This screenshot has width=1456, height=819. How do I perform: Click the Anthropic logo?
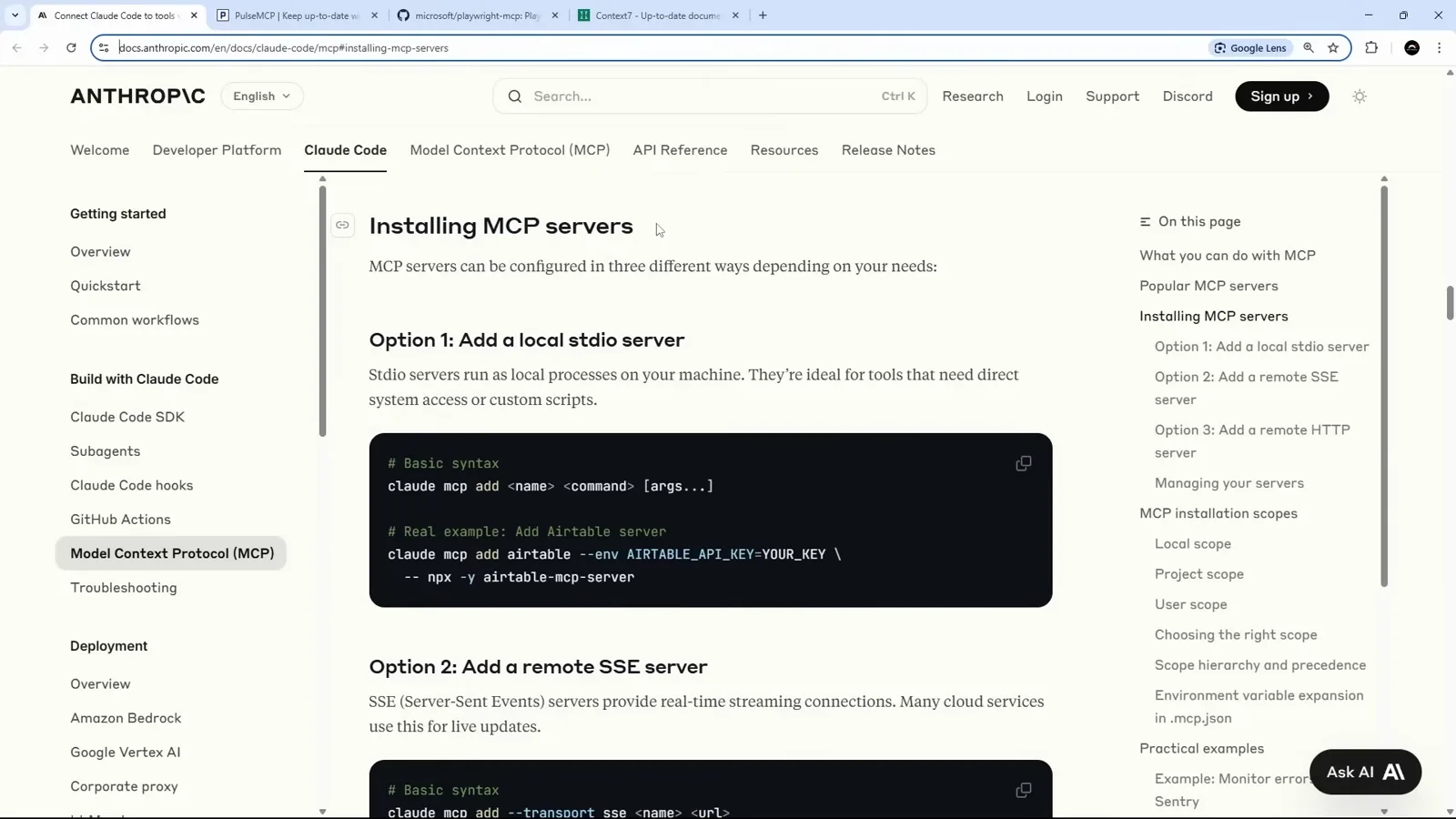click(137, 96)
